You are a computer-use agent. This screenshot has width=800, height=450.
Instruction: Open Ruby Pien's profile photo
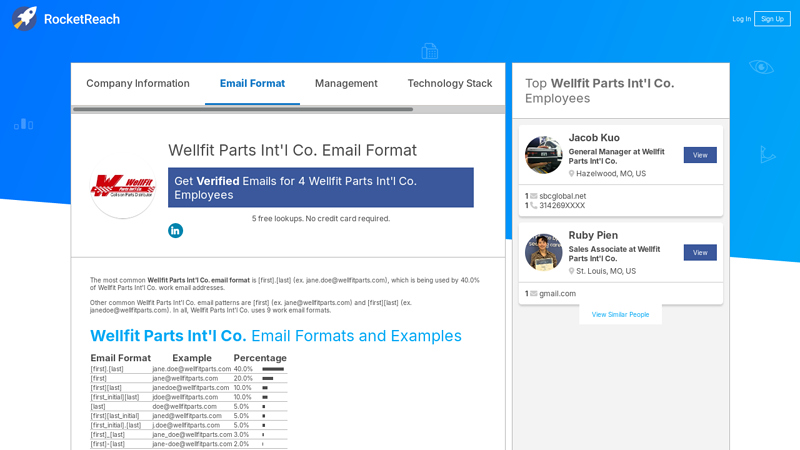click(544, 253)
